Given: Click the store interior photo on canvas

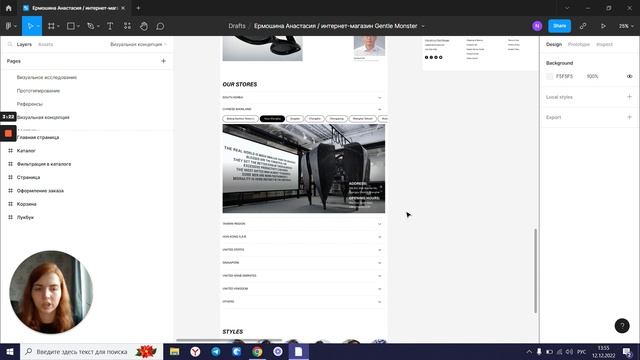Looking at the screenshot, I should 303,169.
